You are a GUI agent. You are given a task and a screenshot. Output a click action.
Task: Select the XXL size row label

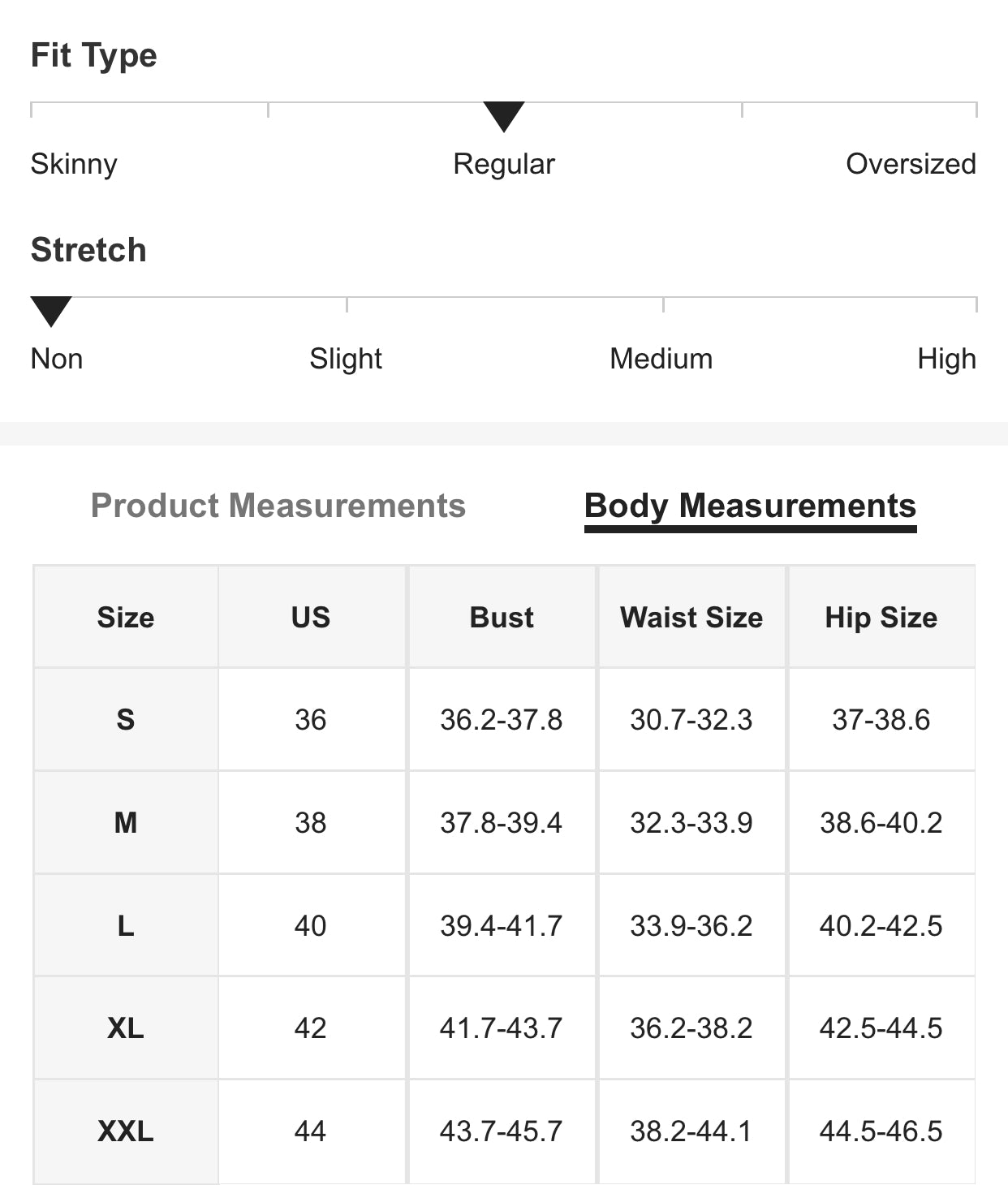[126, 1131]
